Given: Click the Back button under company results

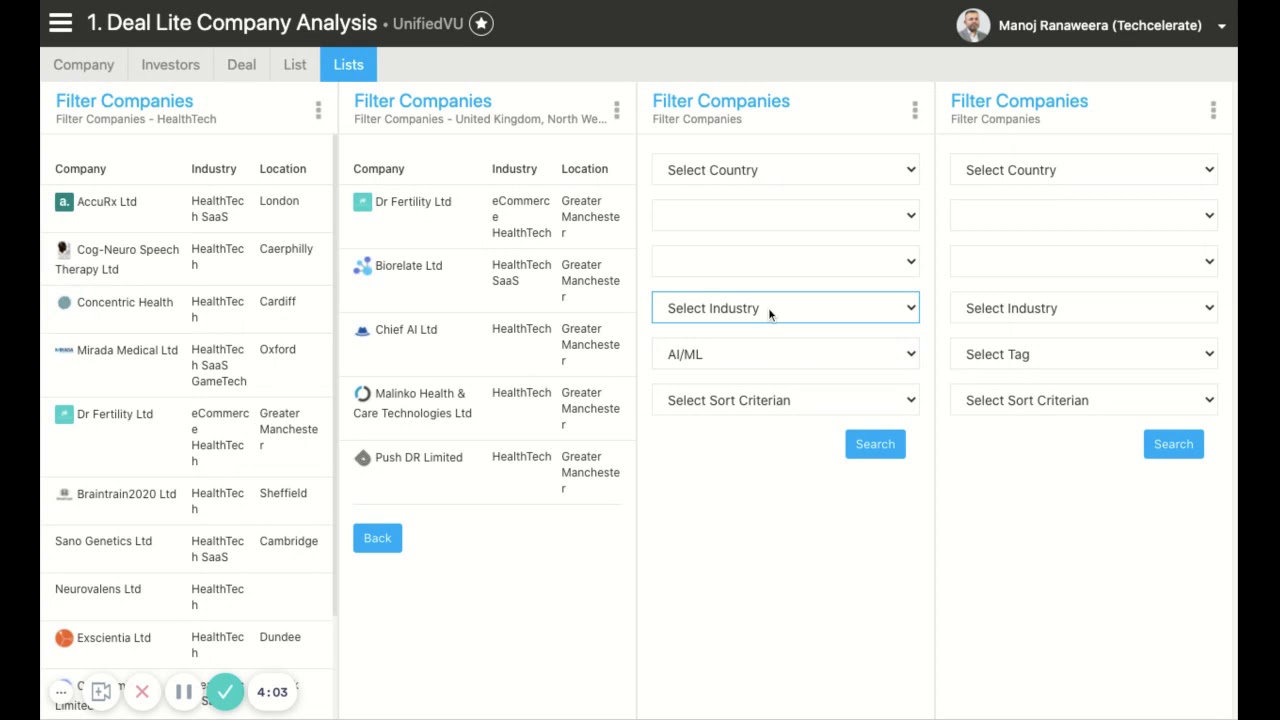Looking at the screenshot, I should click(x=377, y=538).
